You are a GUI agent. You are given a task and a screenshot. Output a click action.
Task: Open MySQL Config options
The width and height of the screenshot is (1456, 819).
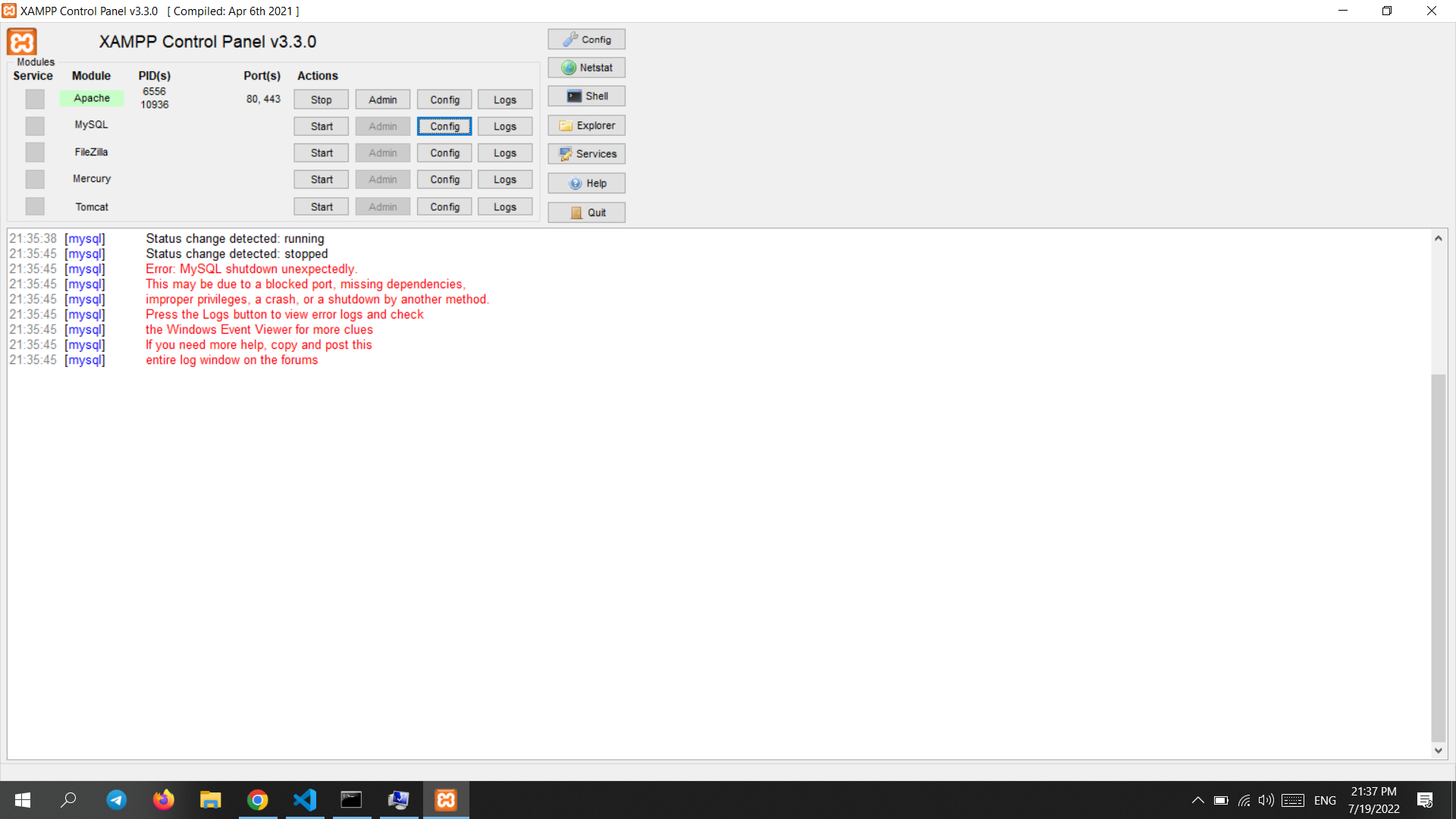(444, 126)
